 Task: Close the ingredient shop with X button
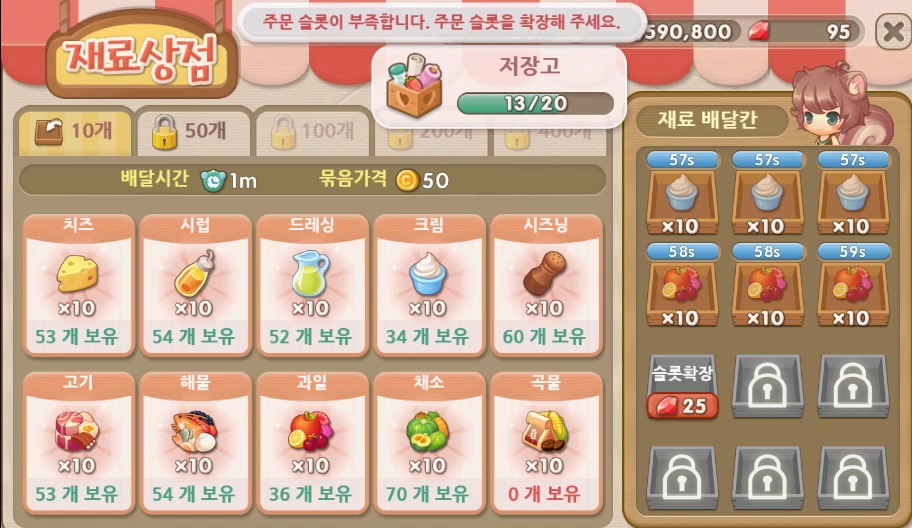(x=893, y=32)
